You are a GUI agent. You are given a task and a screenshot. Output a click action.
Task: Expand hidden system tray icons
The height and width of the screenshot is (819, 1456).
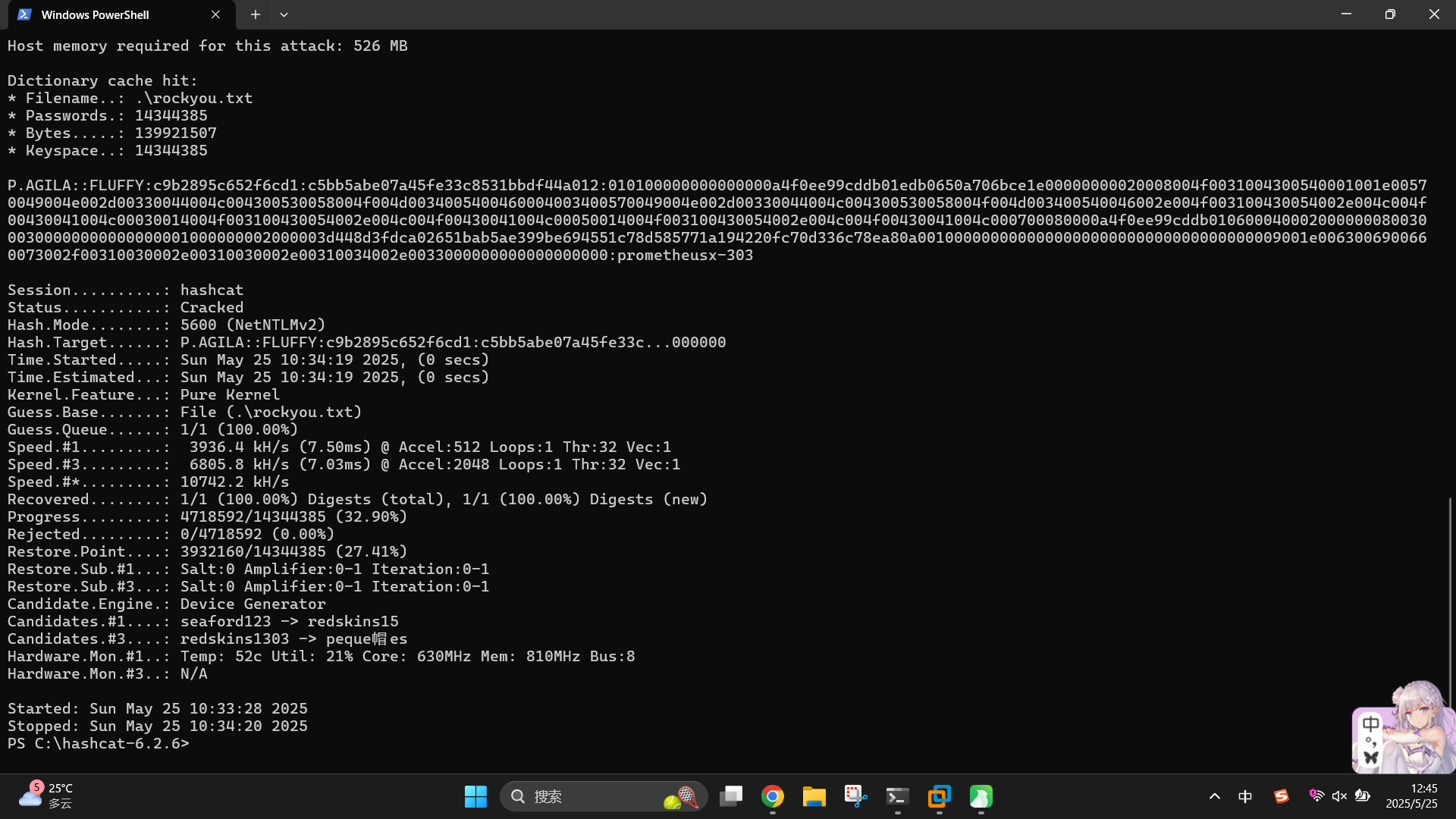pyautogui.click(x=1215, y=796)
